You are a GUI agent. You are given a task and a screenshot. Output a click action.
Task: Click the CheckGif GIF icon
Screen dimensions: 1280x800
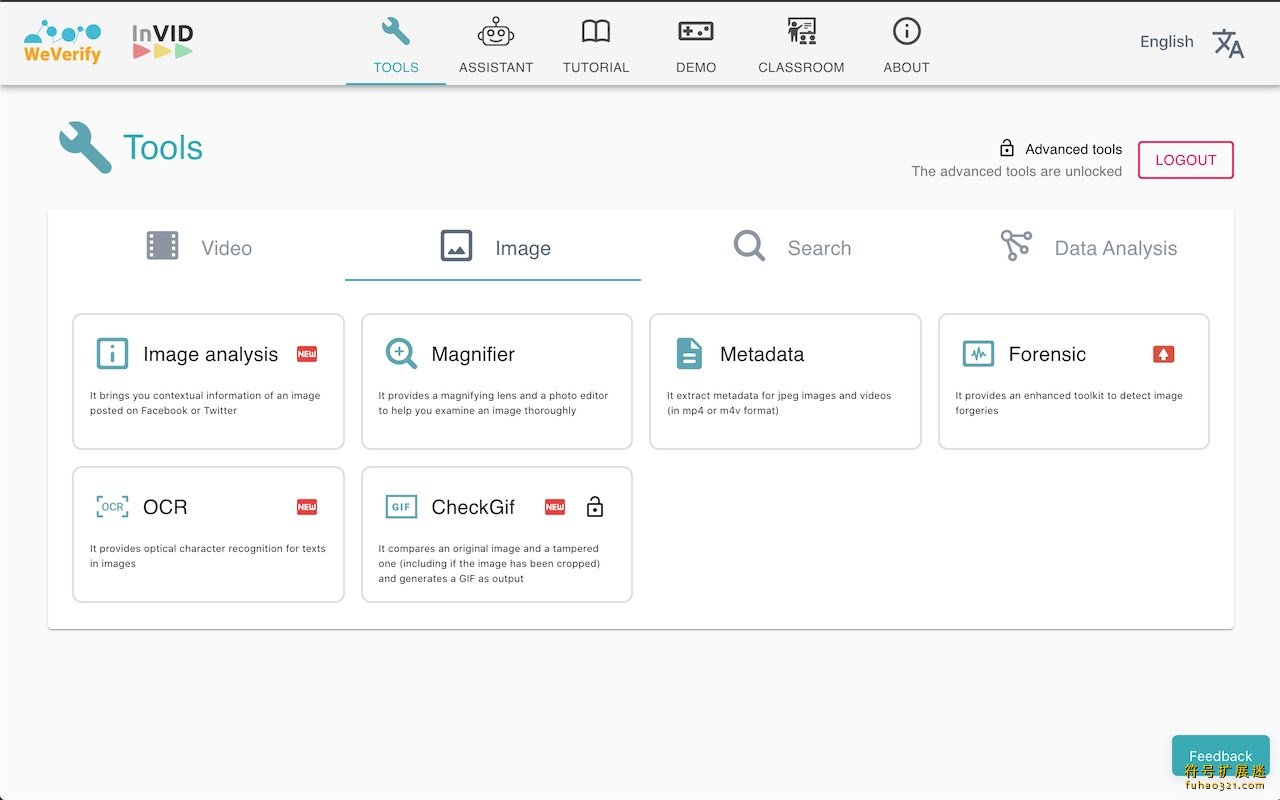point(401,507)
